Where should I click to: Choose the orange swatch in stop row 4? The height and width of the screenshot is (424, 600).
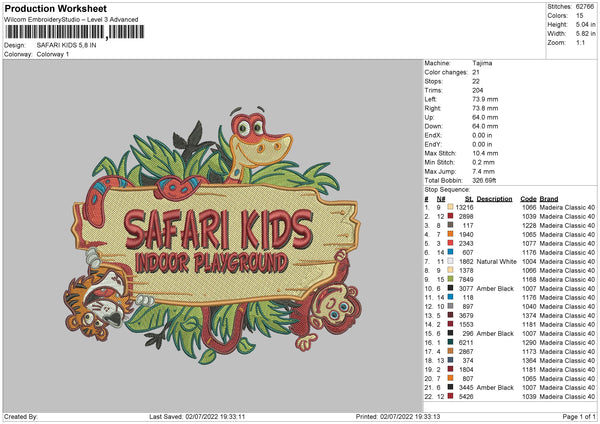coord(450,234)
